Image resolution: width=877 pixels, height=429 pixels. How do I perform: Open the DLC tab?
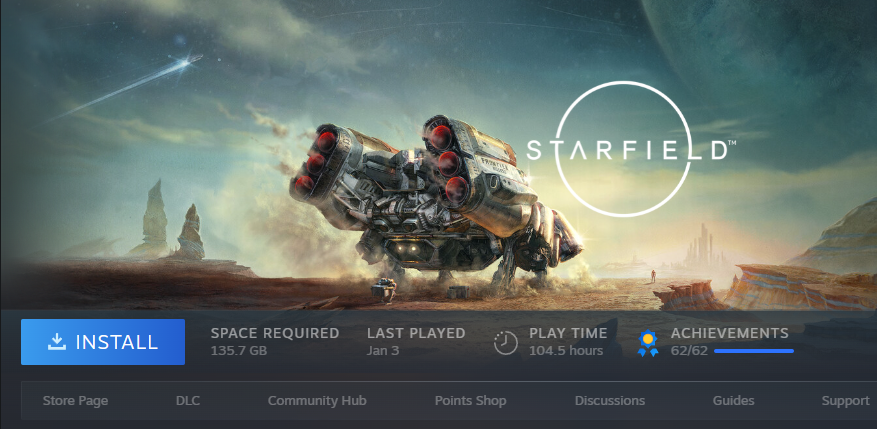click(x=188, y=400)
